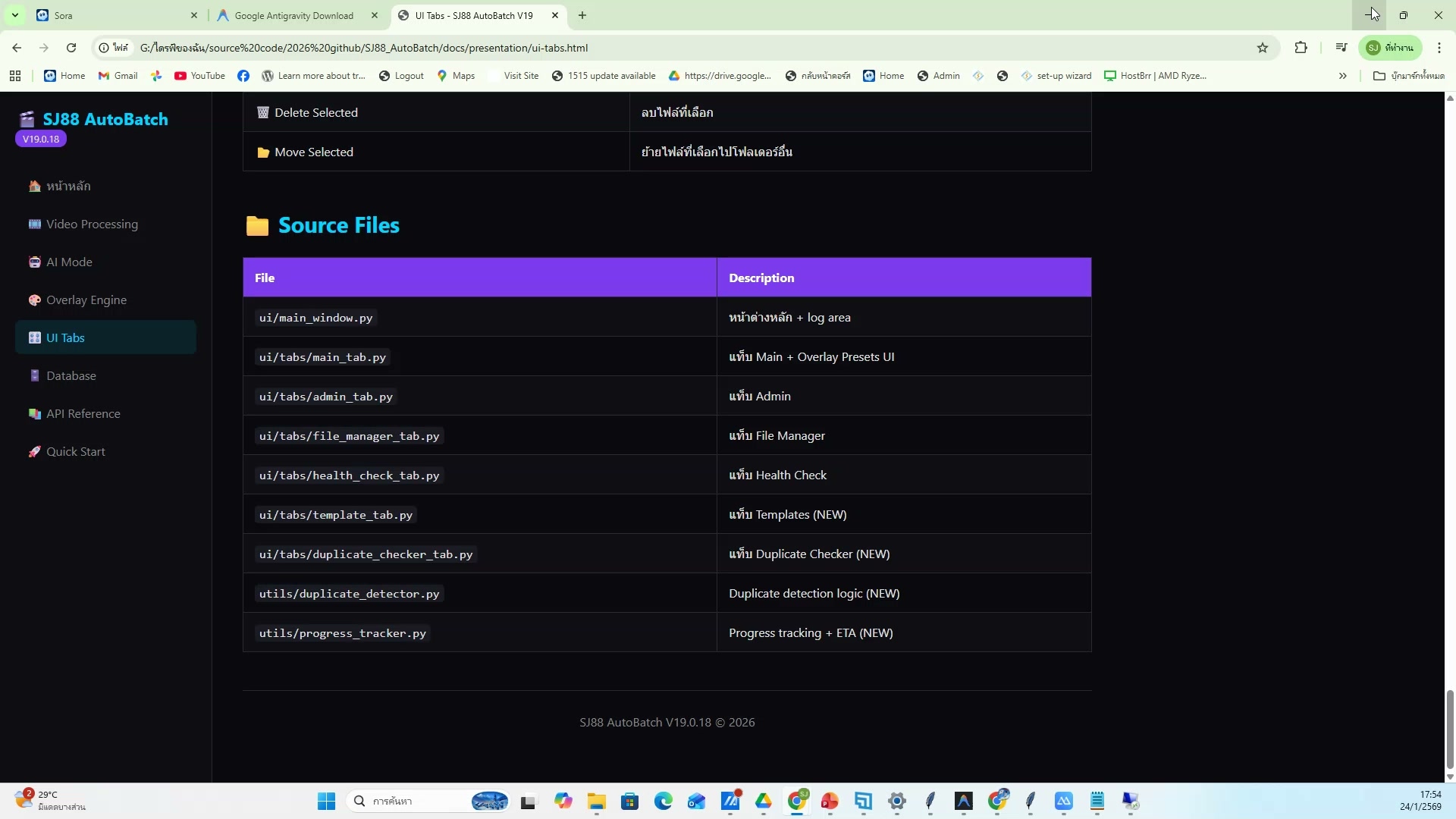The width and height of the screenshot is (1456, 819).
Task: Open the browser Extensions puzzle icon
Action: tap(1301, 48)
